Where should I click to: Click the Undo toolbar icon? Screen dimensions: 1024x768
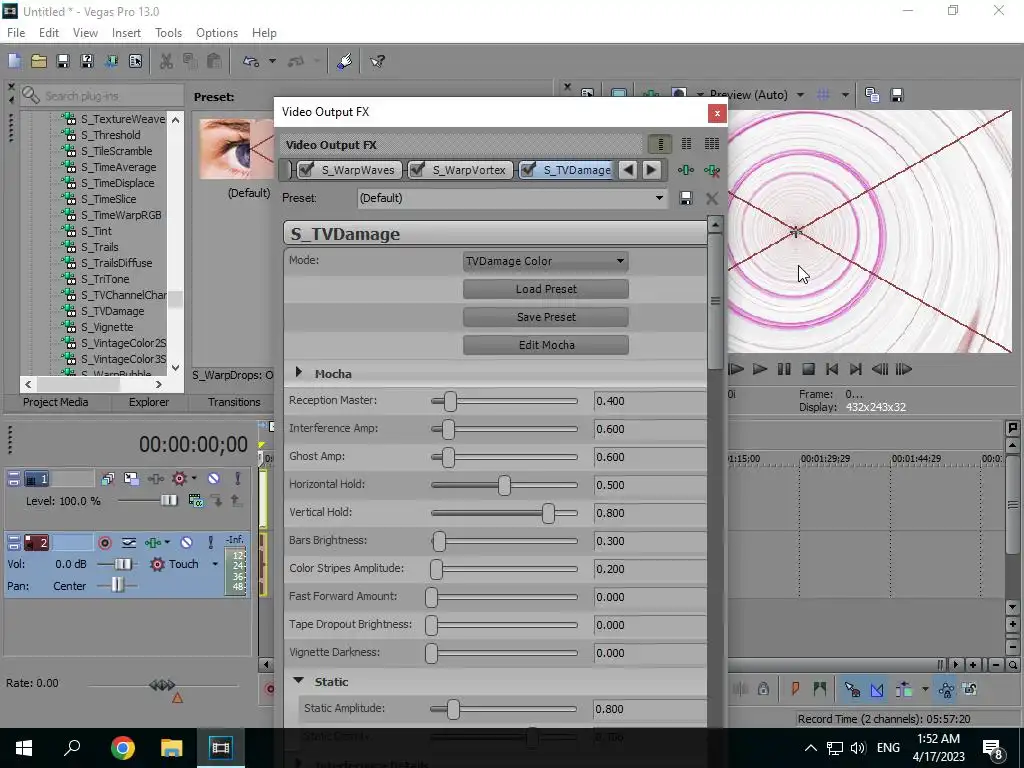[x=251, y=61]
